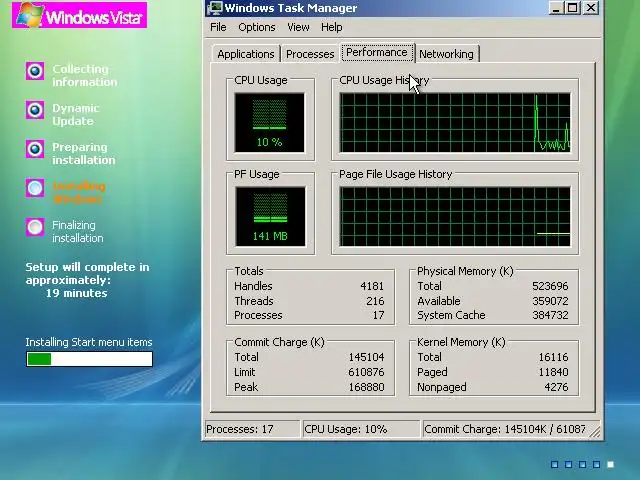
Task: Click status bar 'Processes: 17' entry
Action: (252, 429)
